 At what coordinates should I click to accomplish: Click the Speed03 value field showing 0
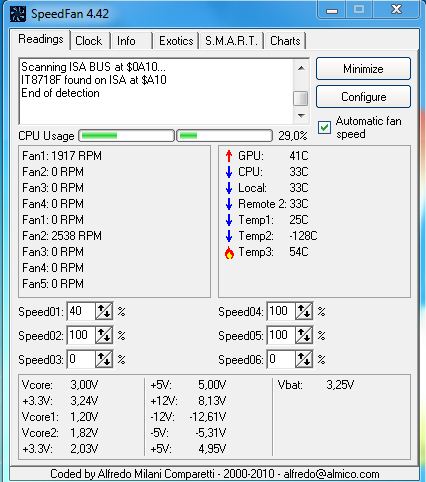(81, 359)
